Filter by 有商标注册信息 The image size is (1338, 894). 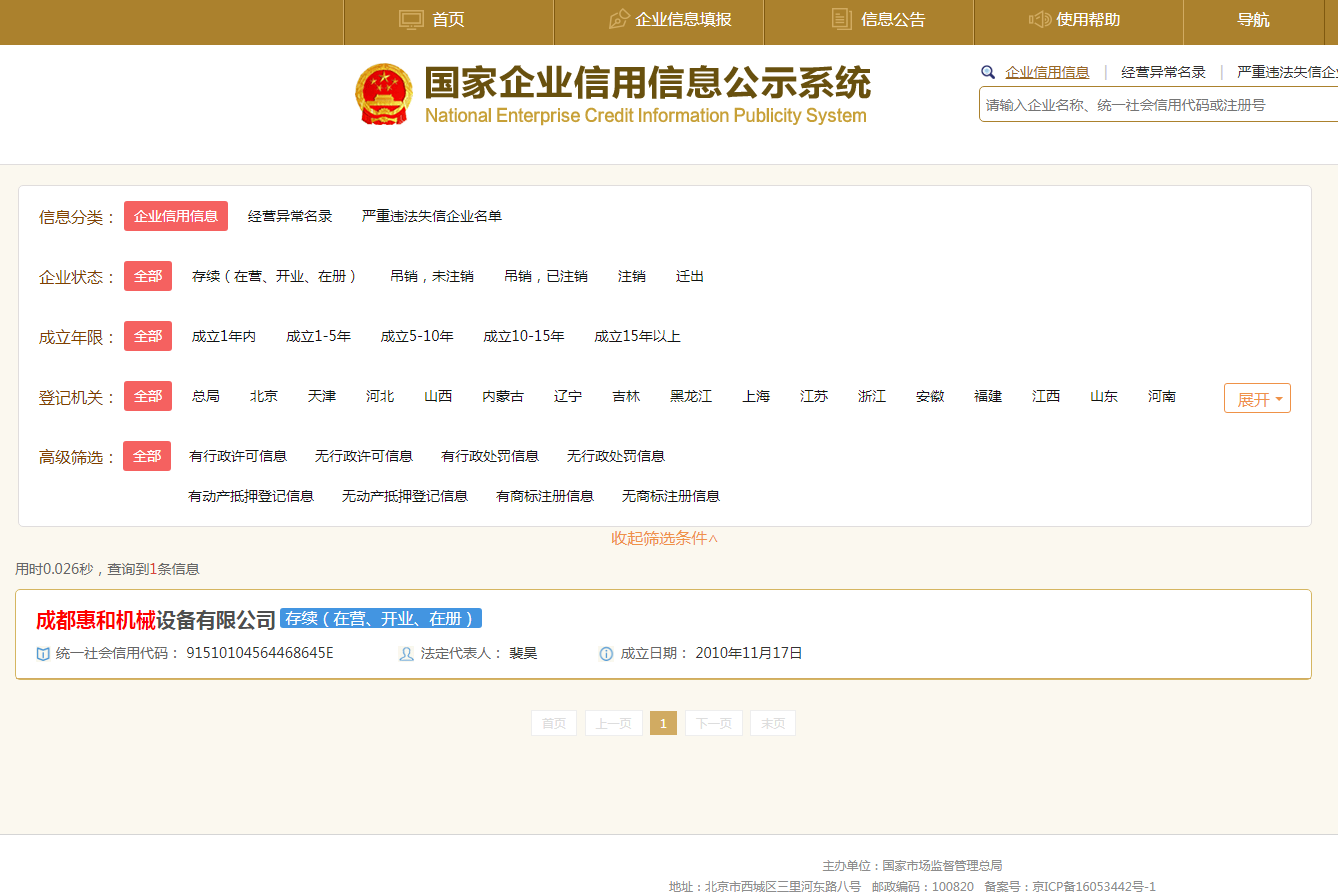[545, 496]
